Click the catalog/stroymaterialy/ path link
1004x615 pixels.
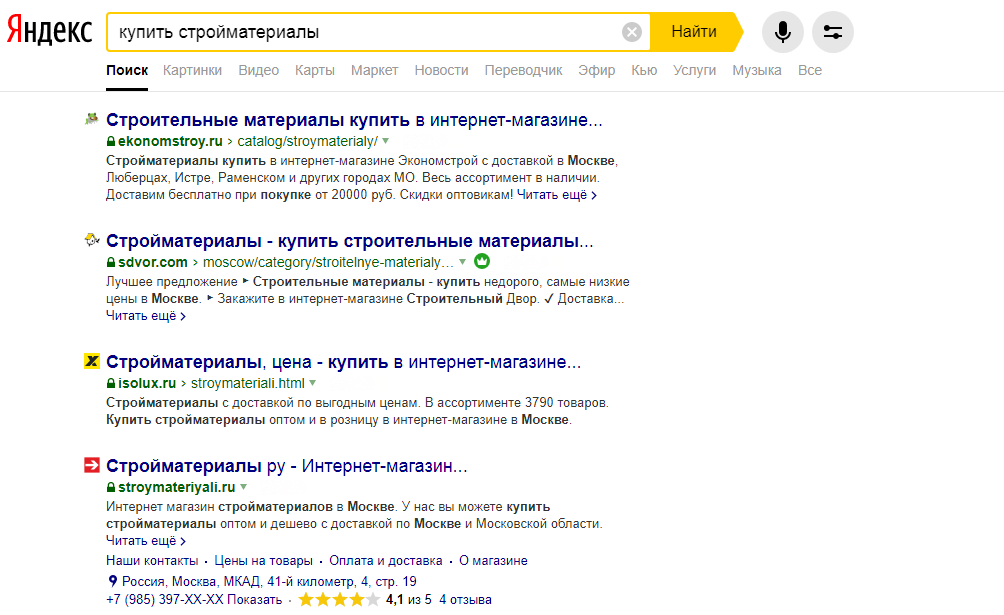(x=307, y=141)
